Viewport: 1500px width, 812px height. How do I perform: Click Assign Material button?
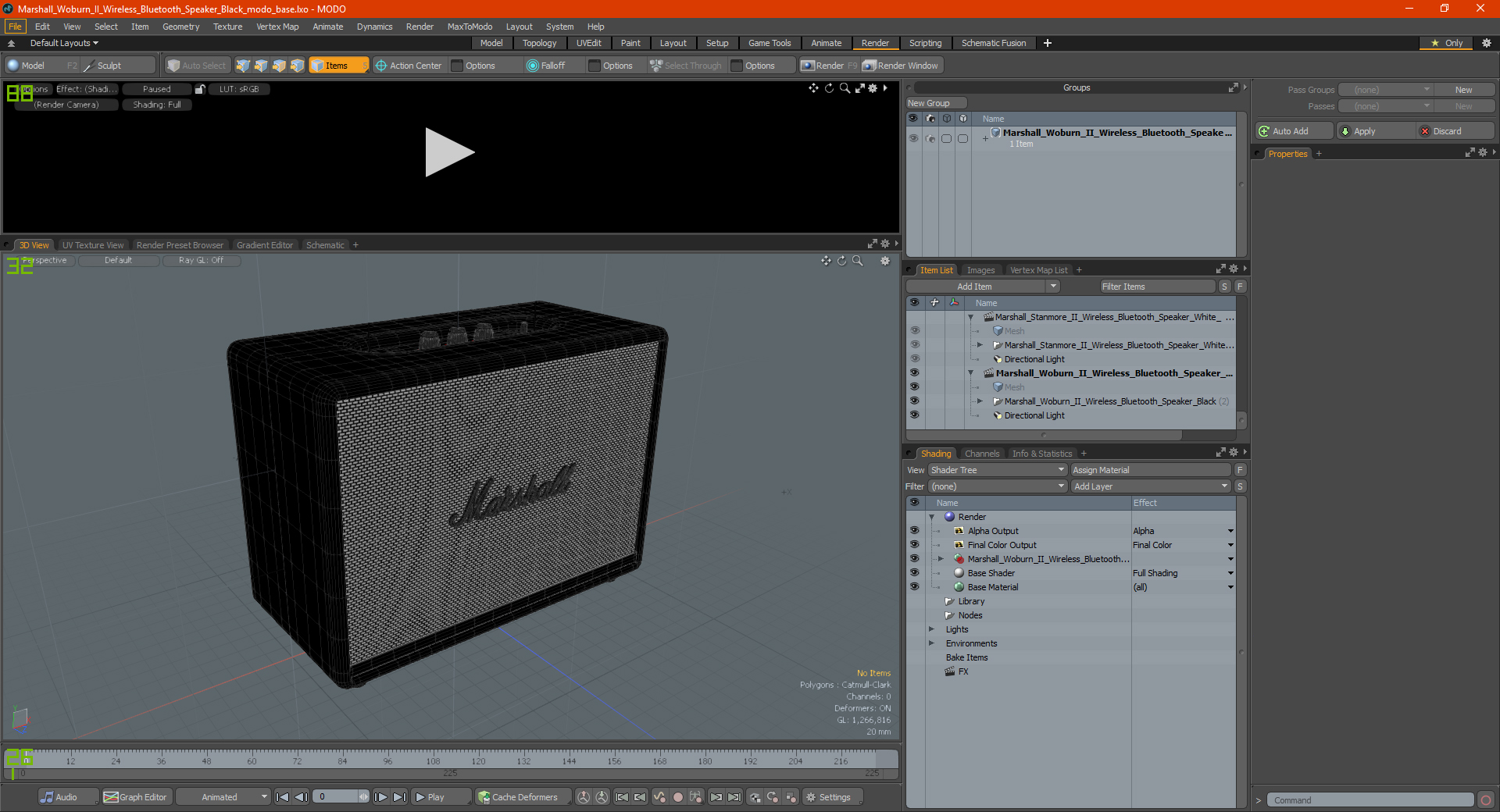pos(1150,470)
